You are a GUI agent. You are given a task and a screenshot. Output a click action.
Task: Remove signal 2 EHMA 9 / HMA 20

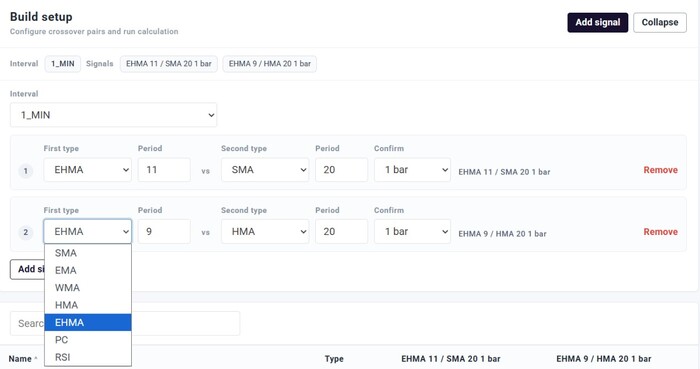pos(660,232)
